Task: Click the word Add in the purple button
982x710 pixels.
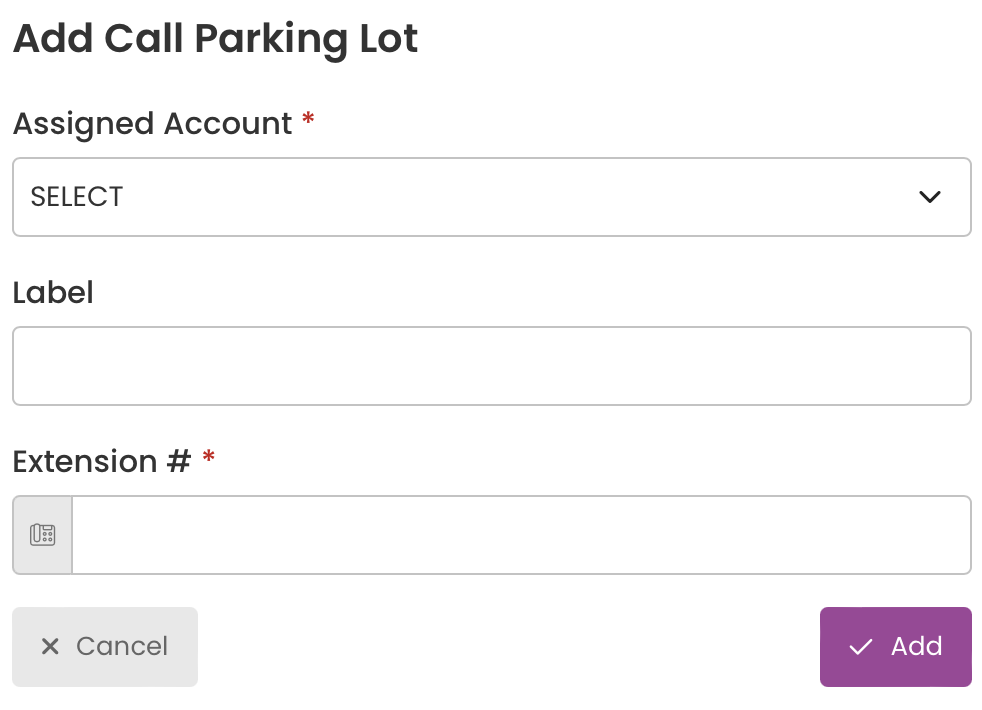Action: point(917,646)
